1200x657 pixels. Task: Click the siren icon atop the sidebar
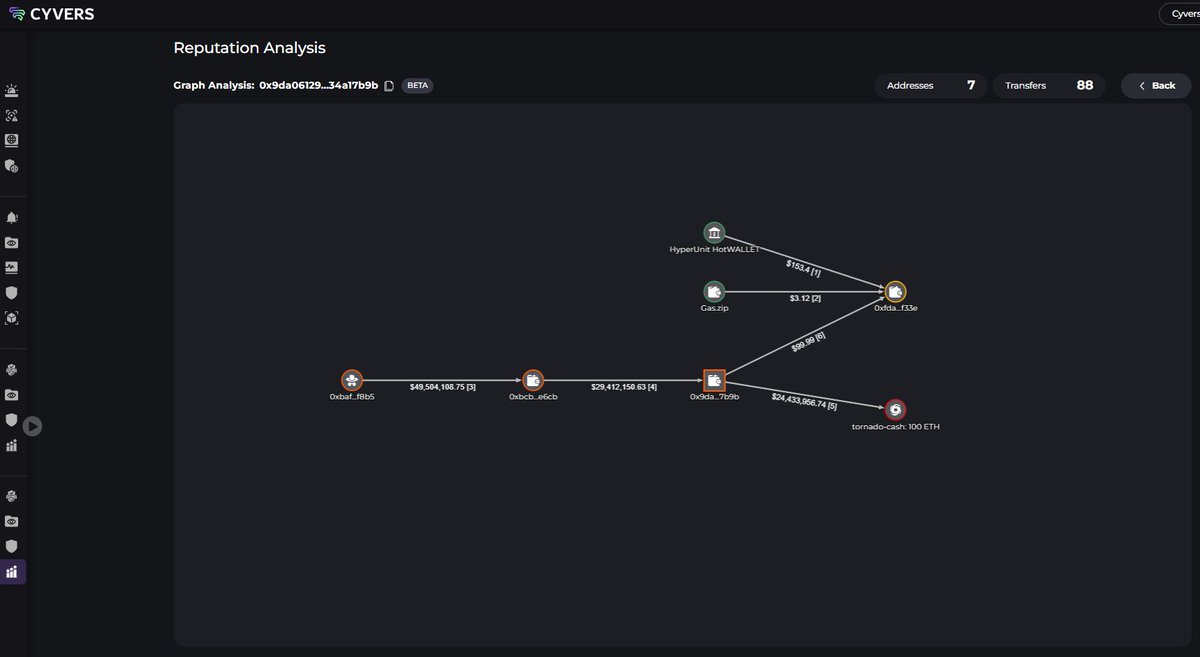[12, 90]
